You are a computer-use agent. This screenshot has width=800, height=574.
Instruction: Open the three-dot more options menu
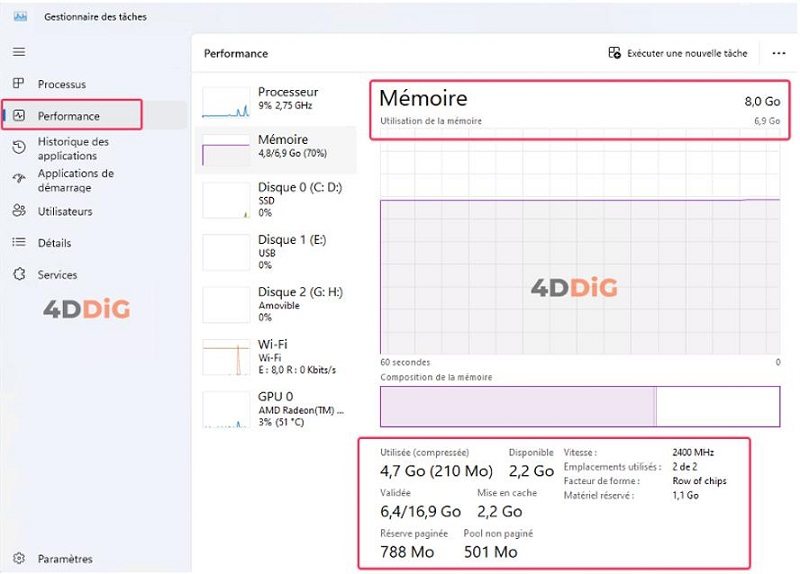(779, 53)
